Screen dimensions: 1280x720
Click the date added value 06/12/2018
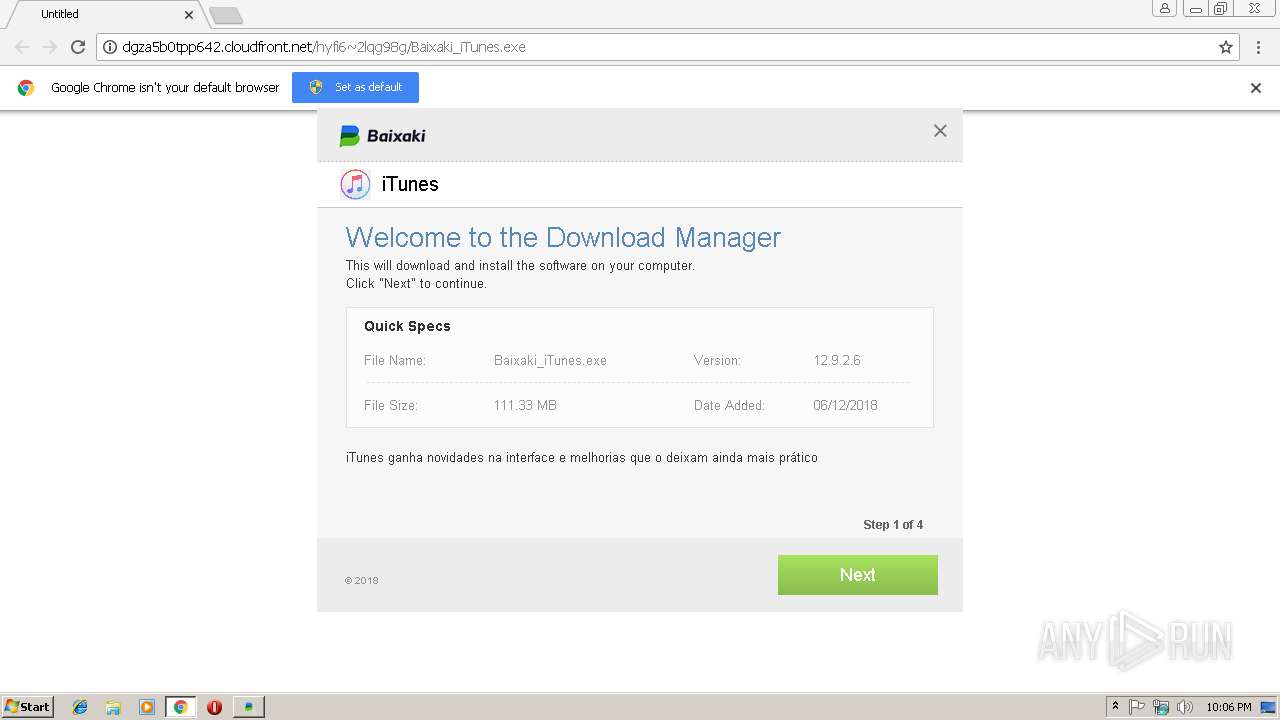[845, 406]
